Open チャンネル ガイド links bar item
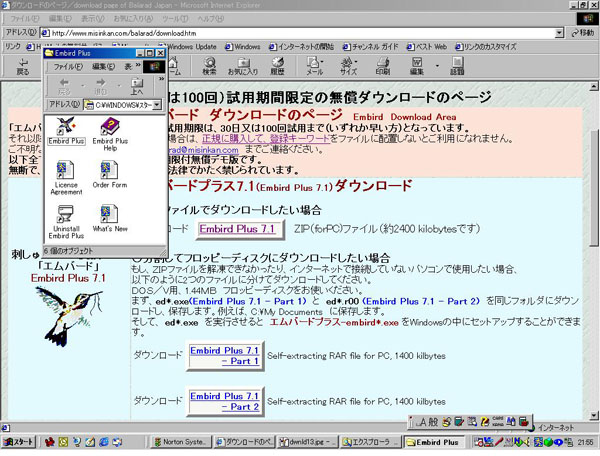 370,47
